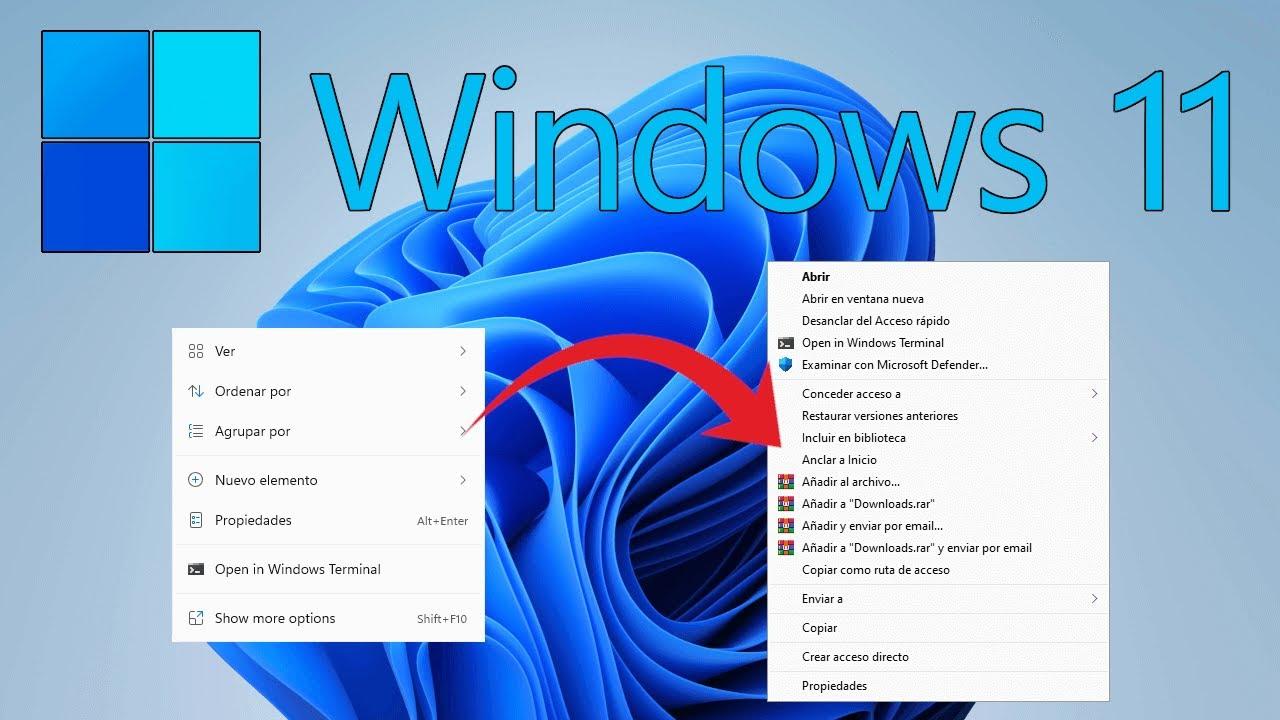Choose Anclar a Inicio

839,459
